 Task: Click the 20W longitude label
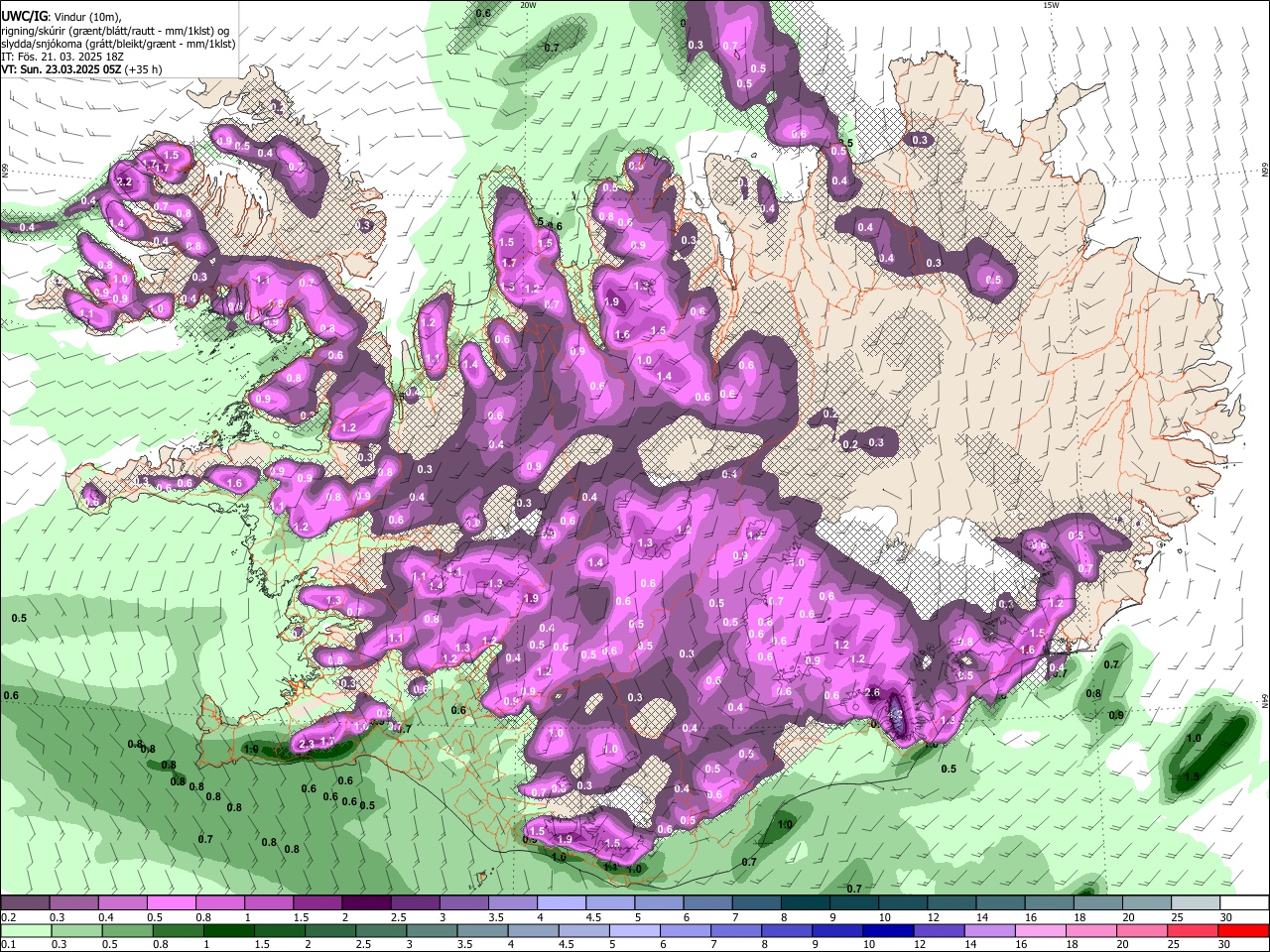click(528, 5)
